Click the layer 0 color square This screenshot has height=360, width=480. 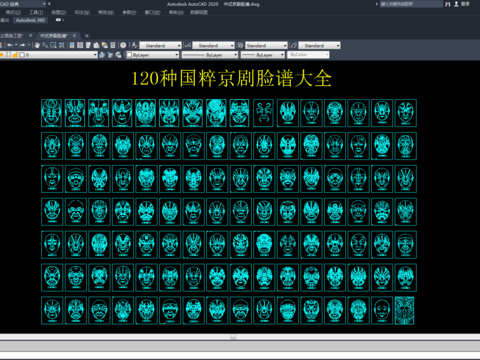[x=22, y=55]
